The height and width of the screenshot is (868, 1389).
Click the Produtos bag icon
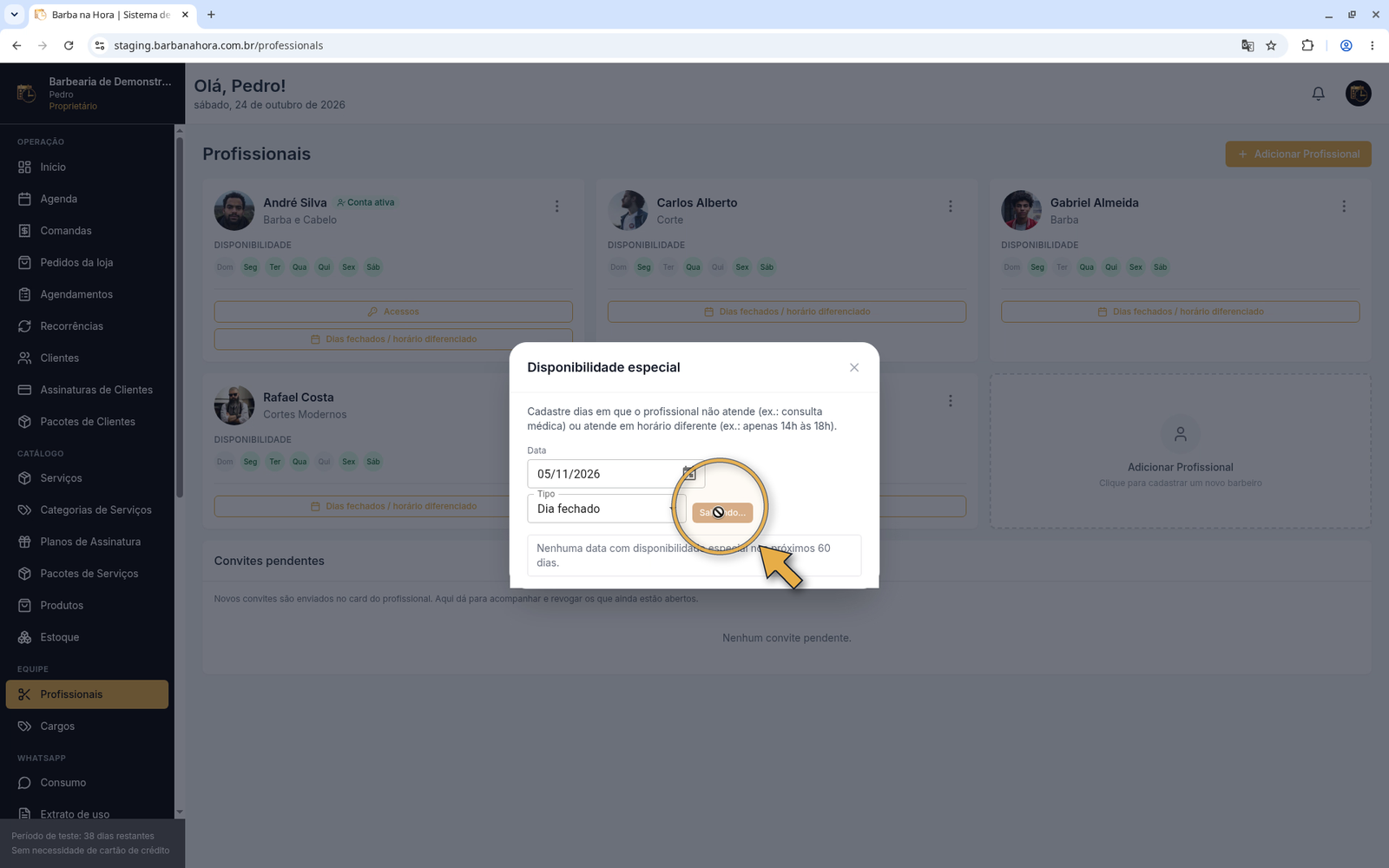[24, 605]
